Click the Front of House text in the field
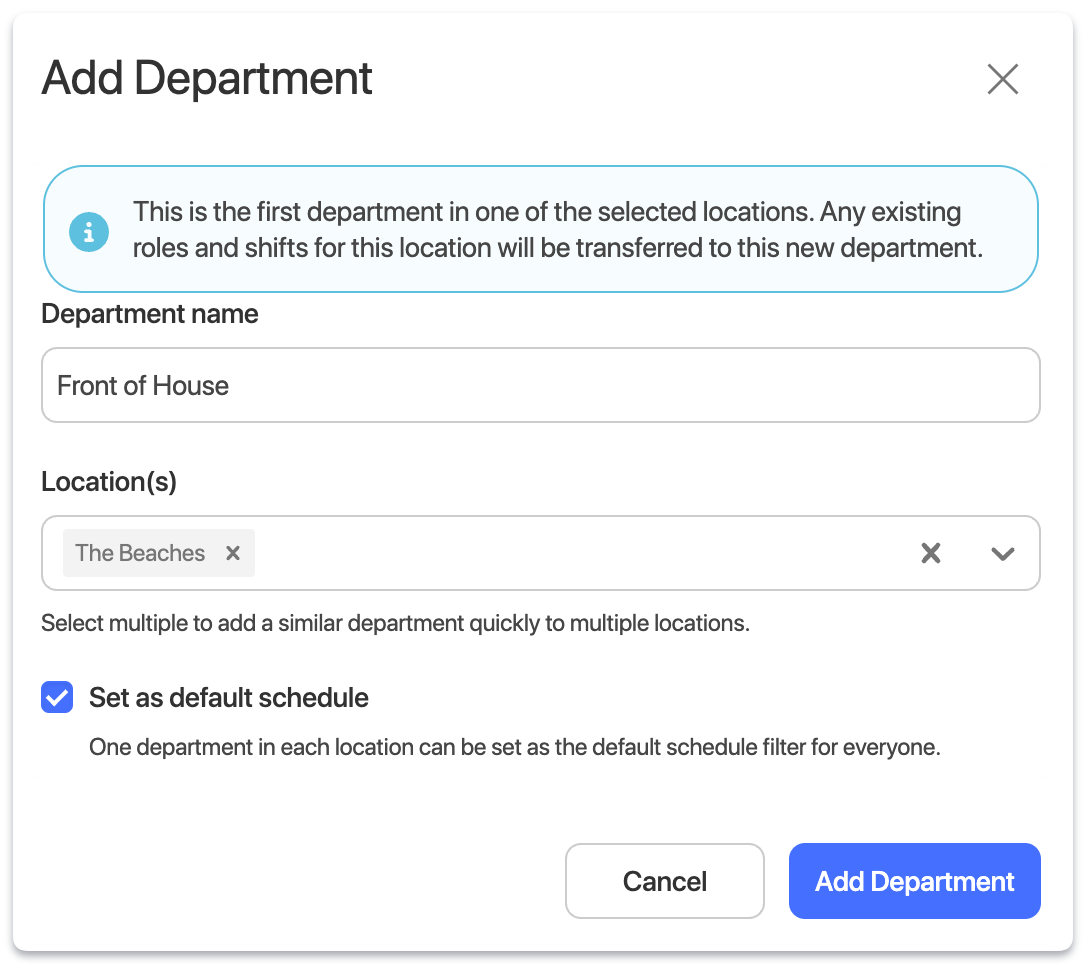This screenshot has width=1086, height=964. (x=143, y=386)
